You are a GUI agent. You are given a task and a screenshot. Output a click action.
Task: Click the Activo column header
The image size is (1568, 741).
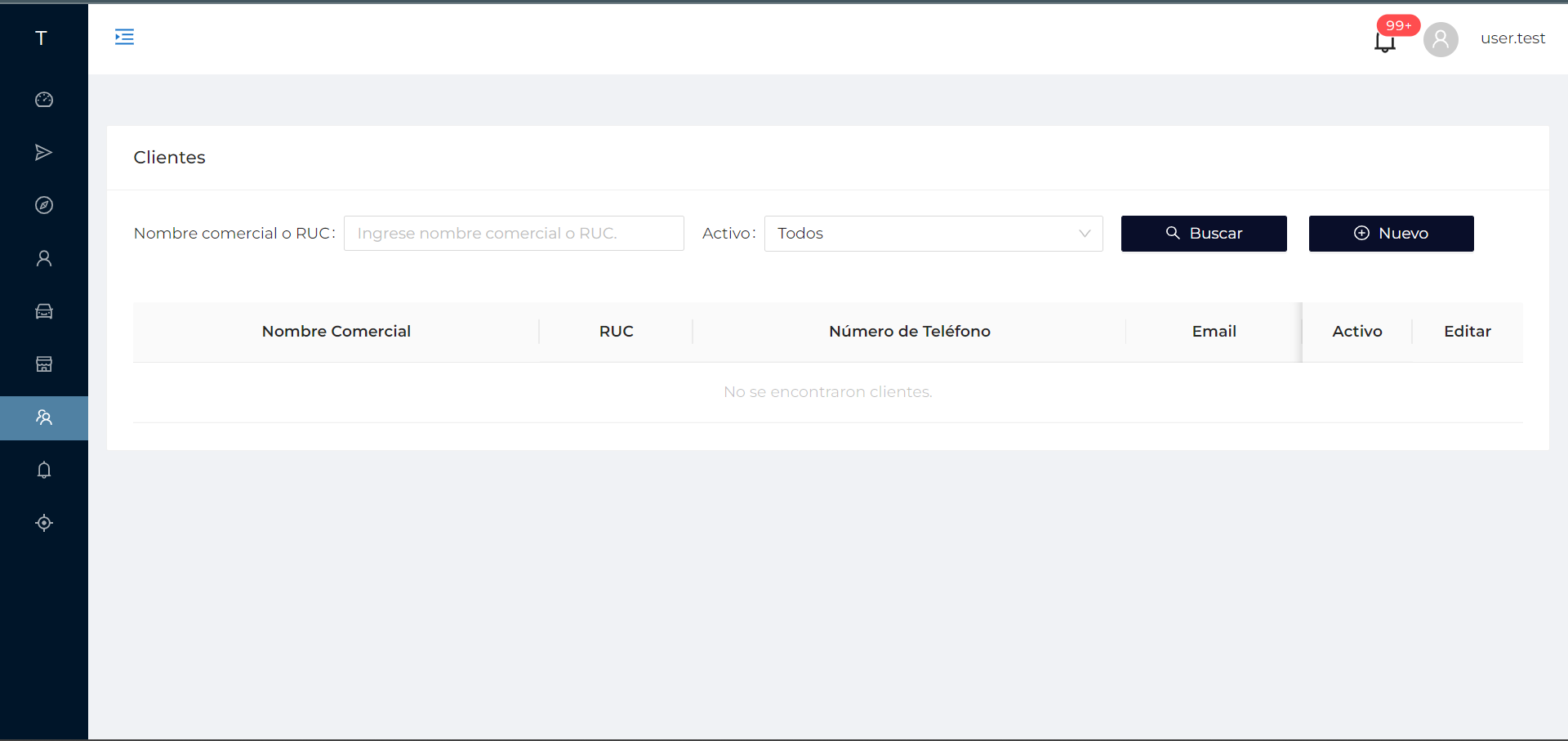click(x=1357, y=332)
